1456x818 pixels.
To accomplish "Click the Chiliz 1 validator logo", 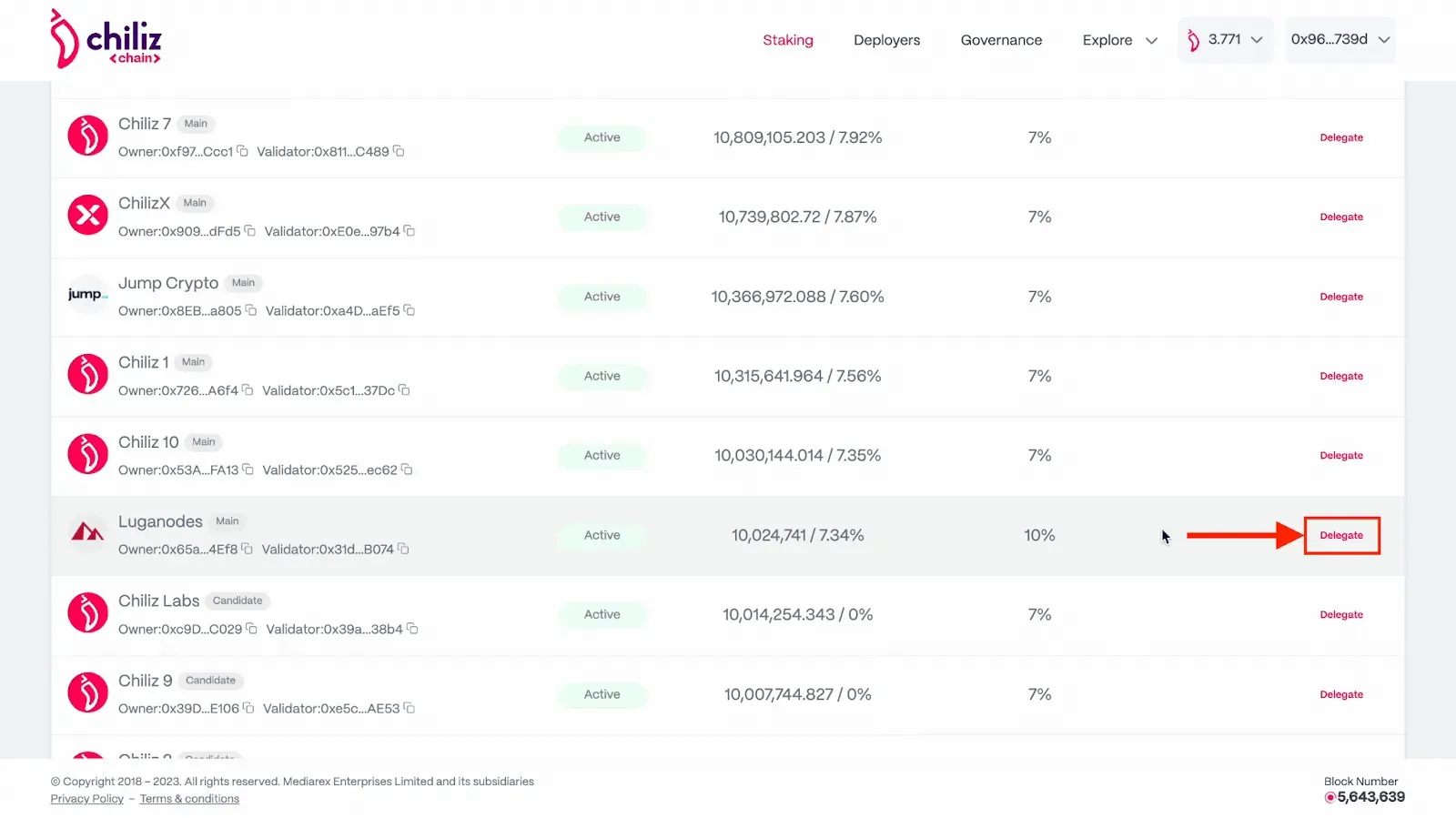I will tap(88, 374).
